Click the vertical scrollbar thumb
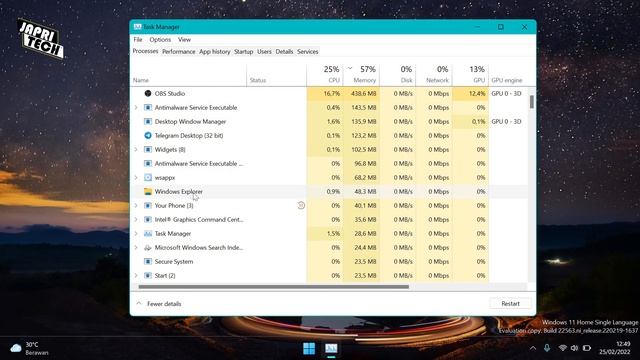Image resolution: width=640 pixels, height=360 pixels. [x=531, y=102]
